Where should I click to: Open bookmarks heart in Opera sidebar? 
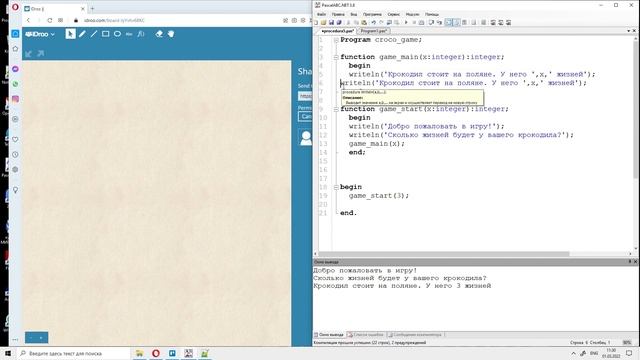[x=15, y=139]
